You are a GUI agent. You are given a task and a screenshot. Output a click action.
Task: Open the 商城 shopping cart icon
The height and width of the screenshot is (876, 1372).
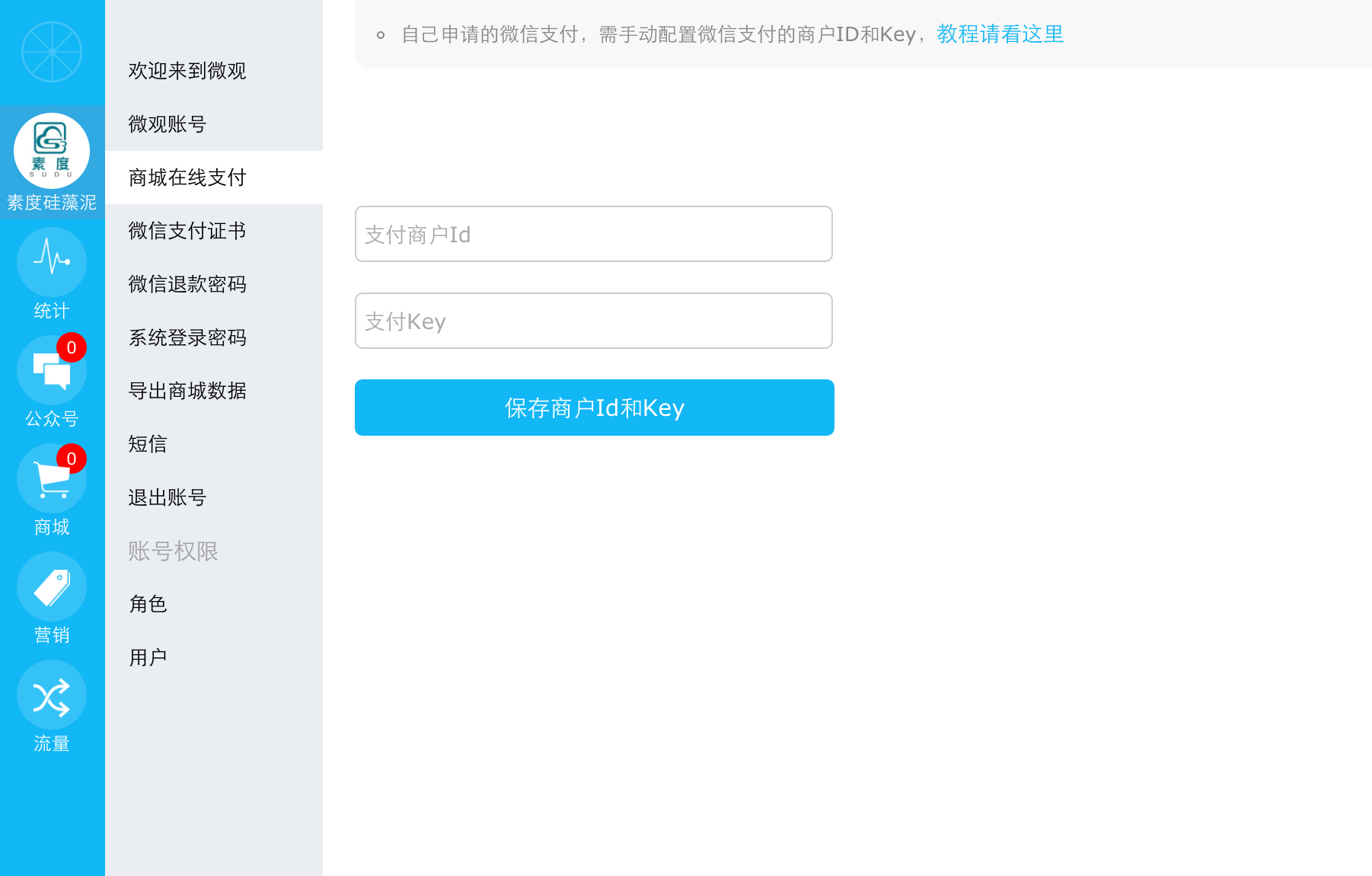pos(52,478)
